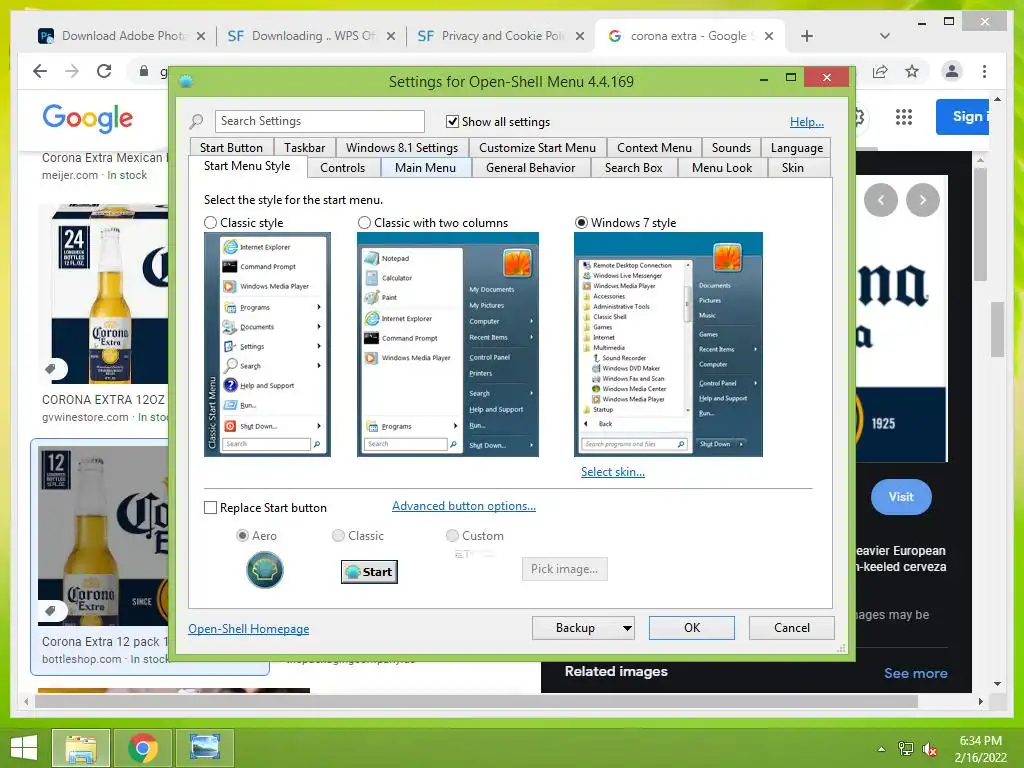Switch to the Start Button tab
This screenshot has height=768, width=1024.
[x=231, y=148]
